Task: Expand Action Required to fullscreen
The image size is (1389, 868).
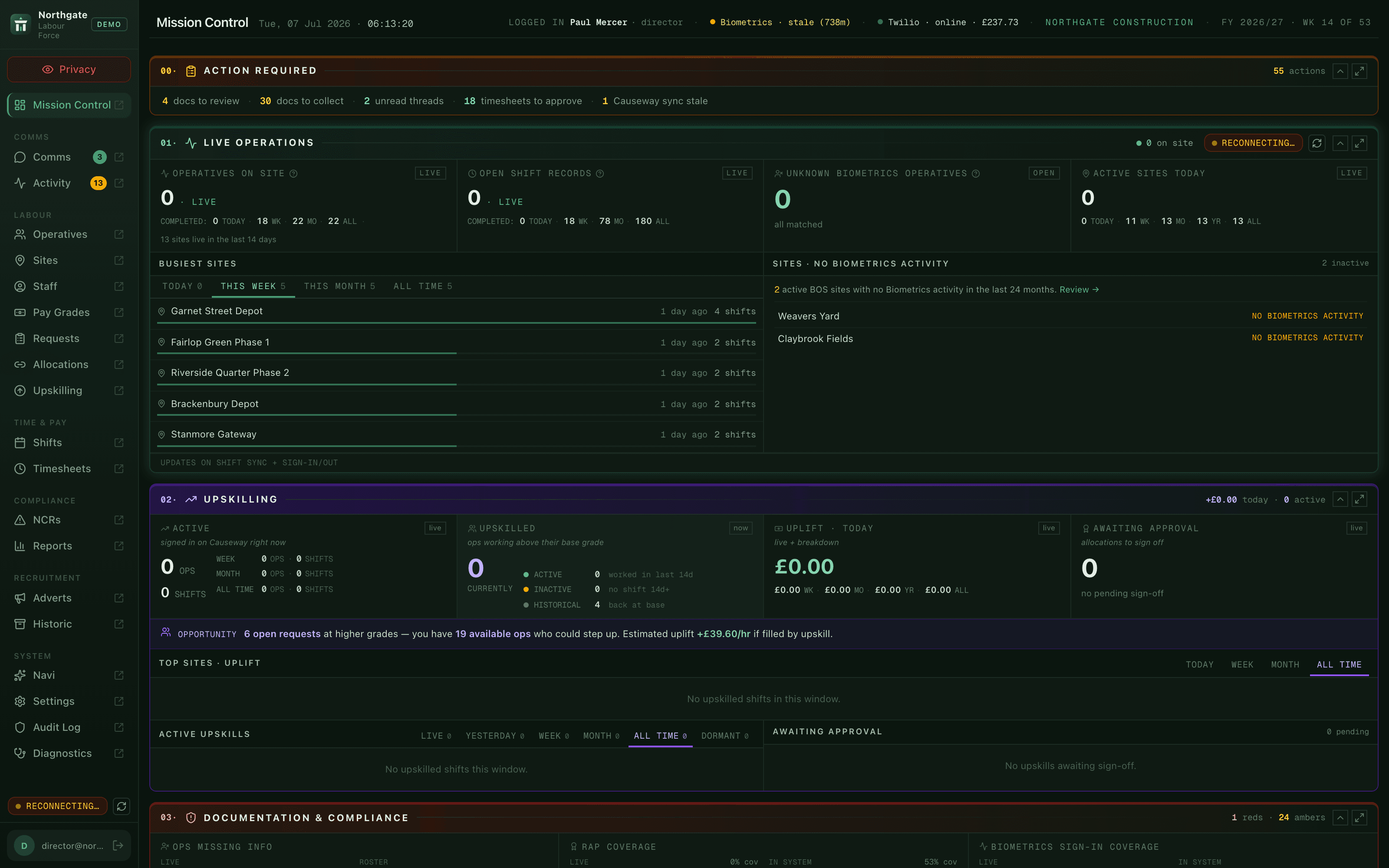Action: point(1359,71)
